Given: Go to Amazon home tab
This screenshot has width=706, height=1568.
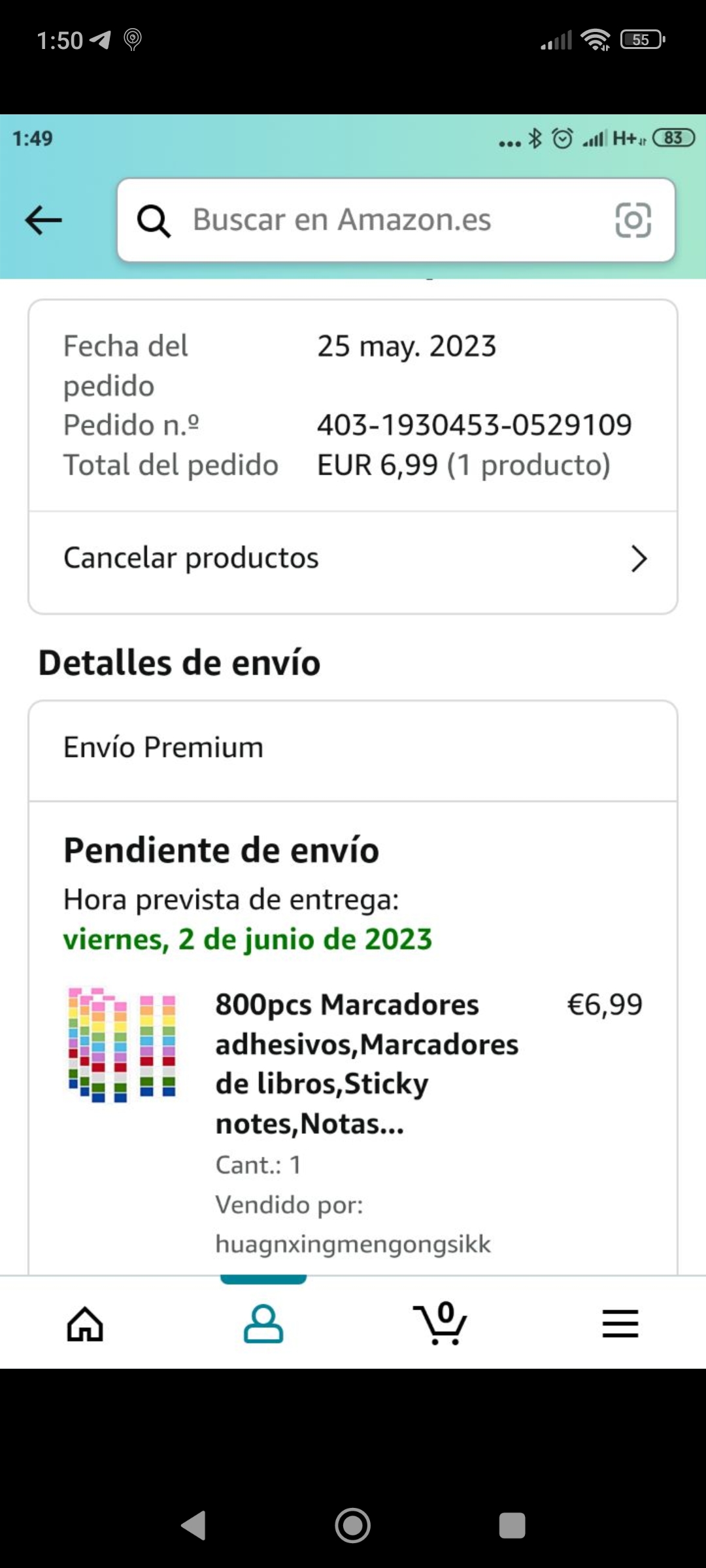Looking at the screenshot, I should (86, 1324).
